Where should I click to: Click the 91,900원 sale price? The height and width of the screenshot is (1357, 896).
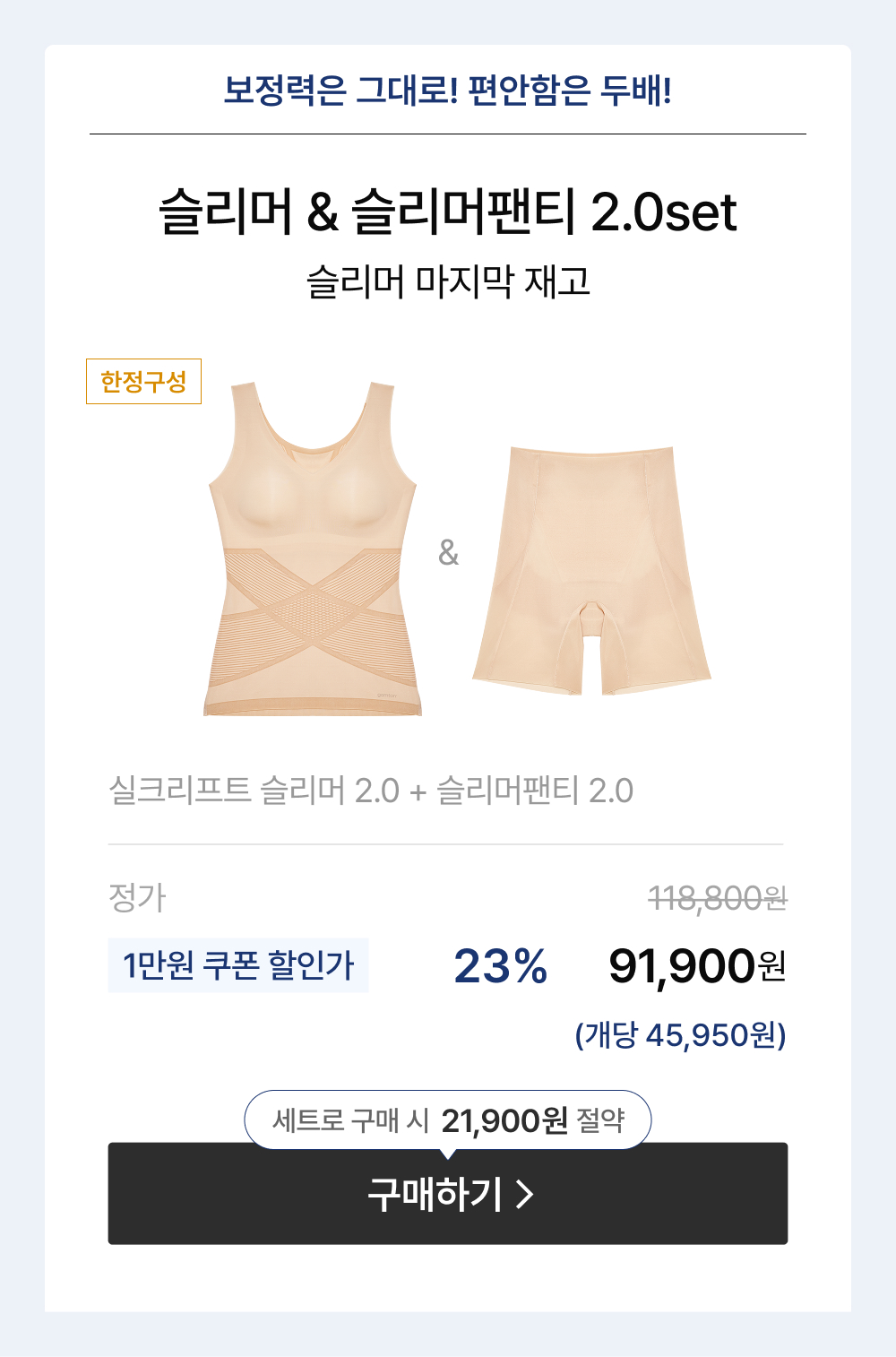(x=697, y=966)
